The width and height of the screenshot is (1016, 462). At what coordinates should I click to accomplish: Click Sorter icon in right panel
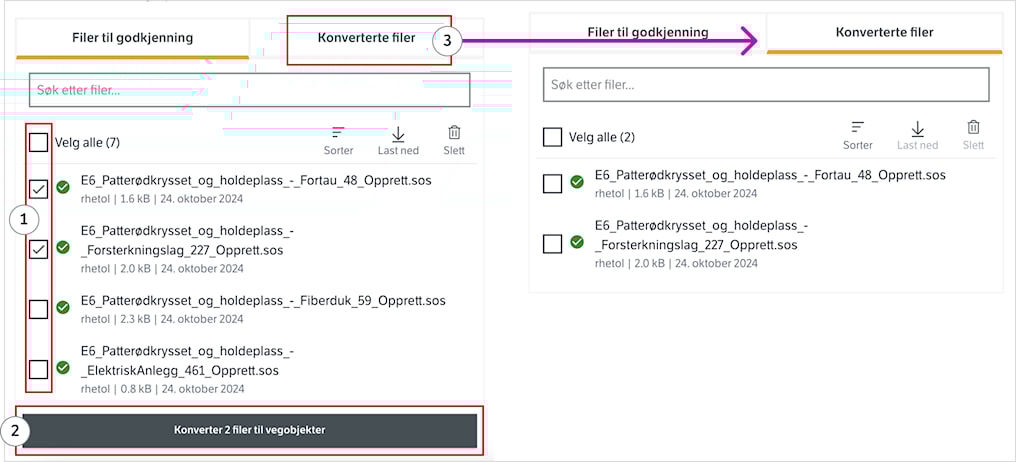(857, 128)
